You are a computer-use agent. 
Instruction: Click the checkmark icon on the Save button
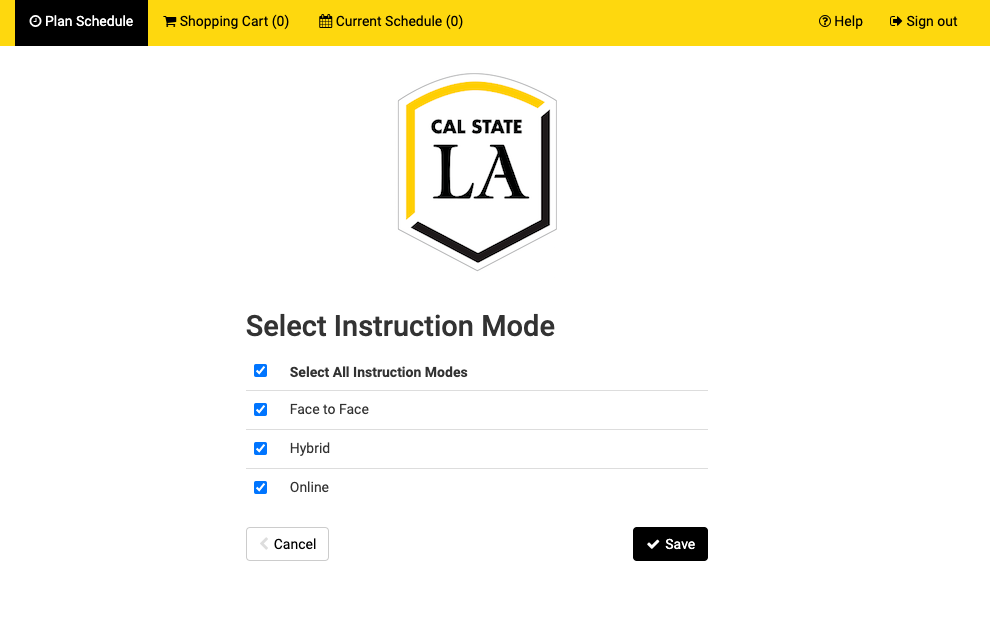point(653,544)
